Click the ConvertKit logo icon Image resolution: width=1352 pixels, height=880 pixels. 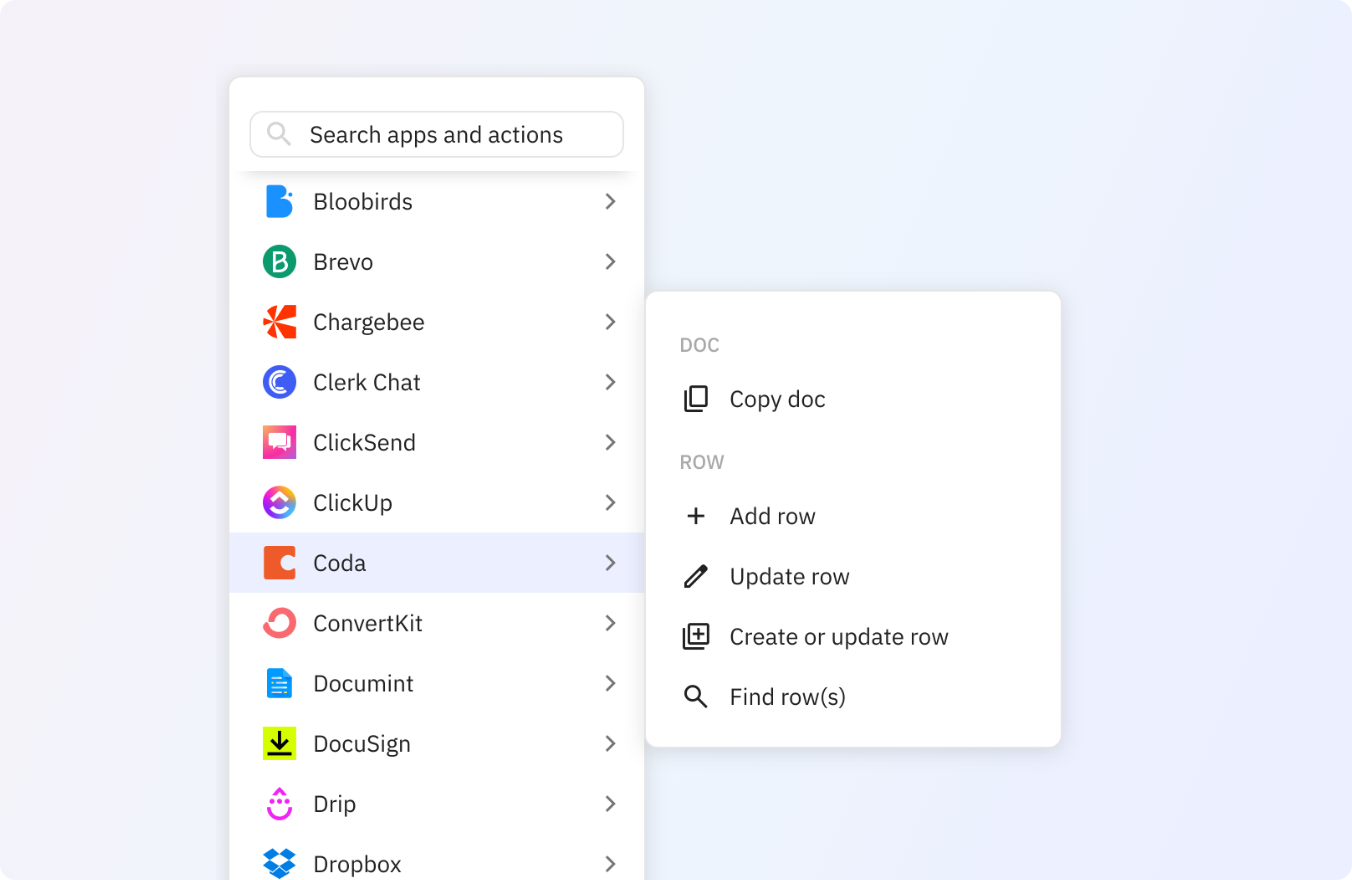(x=279, y=623)
